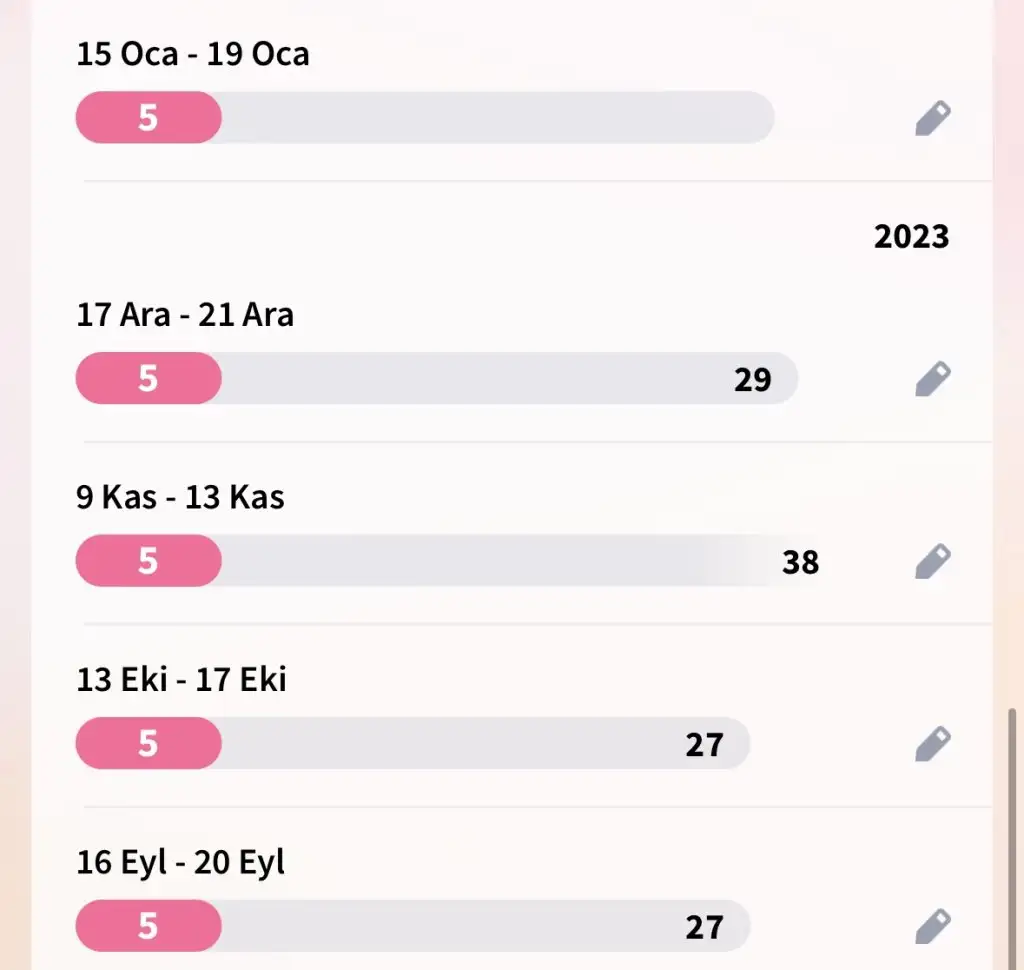Select the 2023 year header

tap(911, 236)
